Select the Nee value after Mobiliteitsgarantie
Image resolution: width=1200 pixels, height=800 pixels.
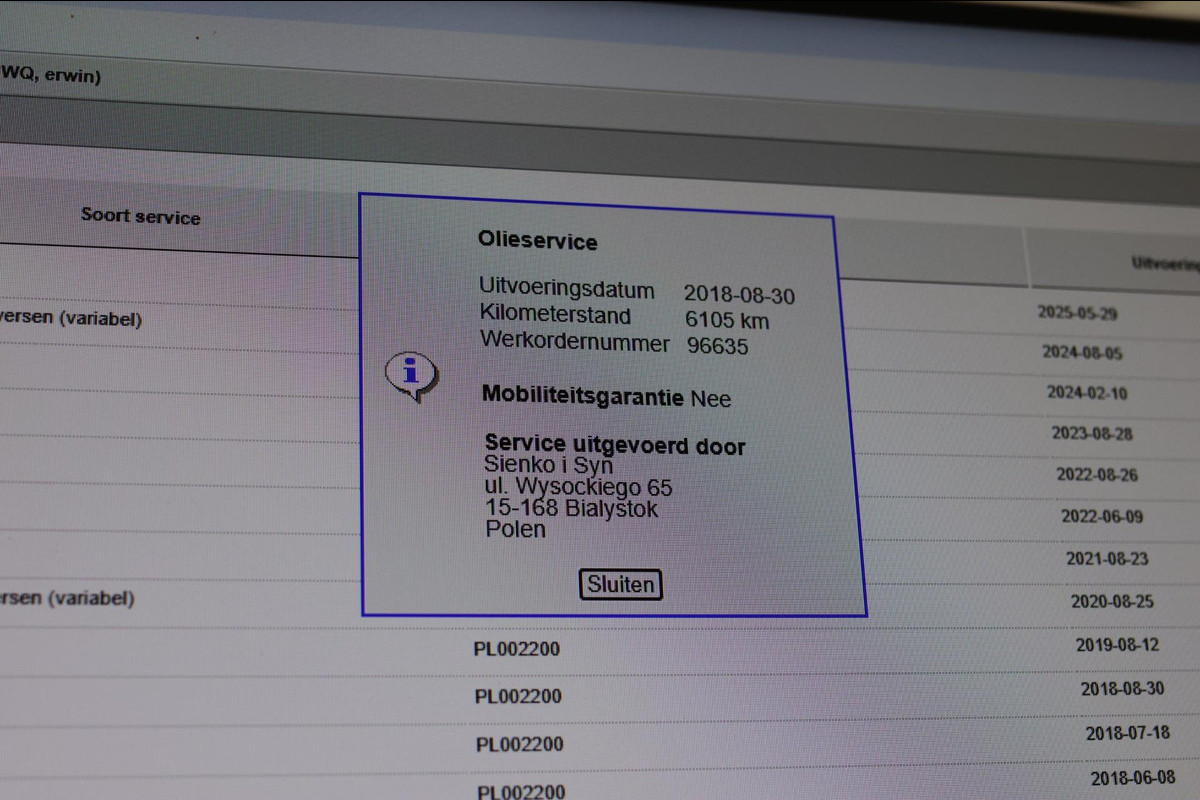(x=711, y=399)
